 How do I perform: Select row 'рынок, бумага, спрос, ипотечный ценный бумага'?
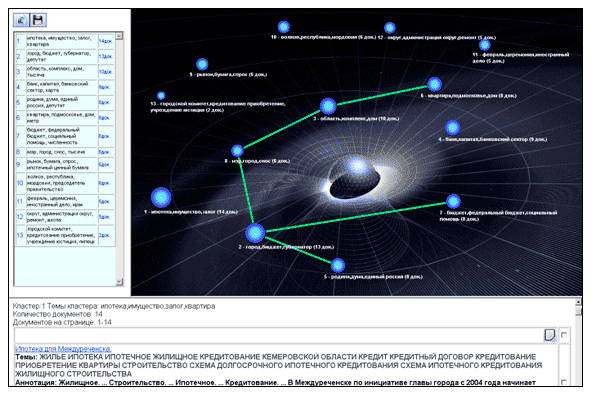tap(65, 164)
